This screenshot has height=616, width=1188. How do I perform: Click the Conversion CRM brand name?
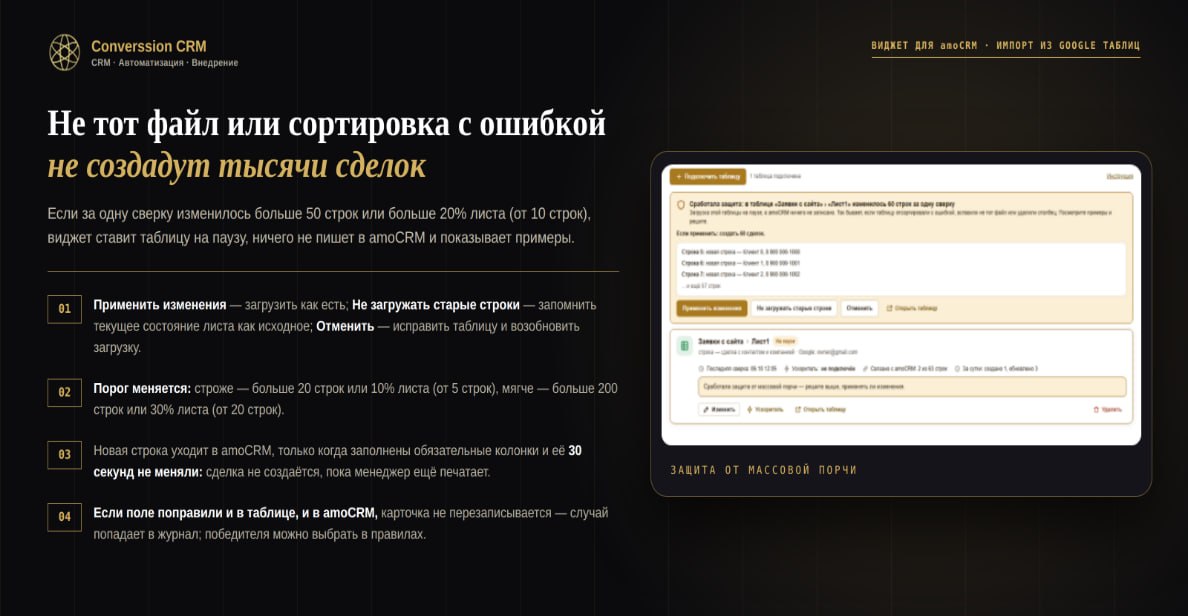coord(148,46)
